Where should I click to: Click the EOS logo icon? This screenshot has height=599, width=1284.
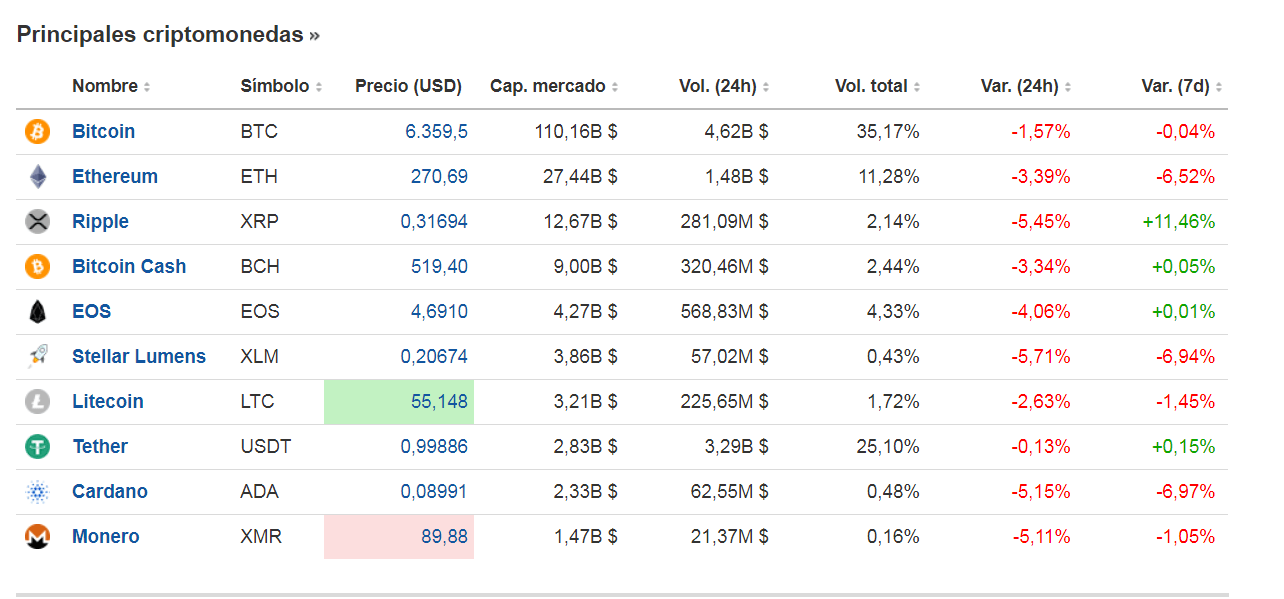tap(37, 312)
